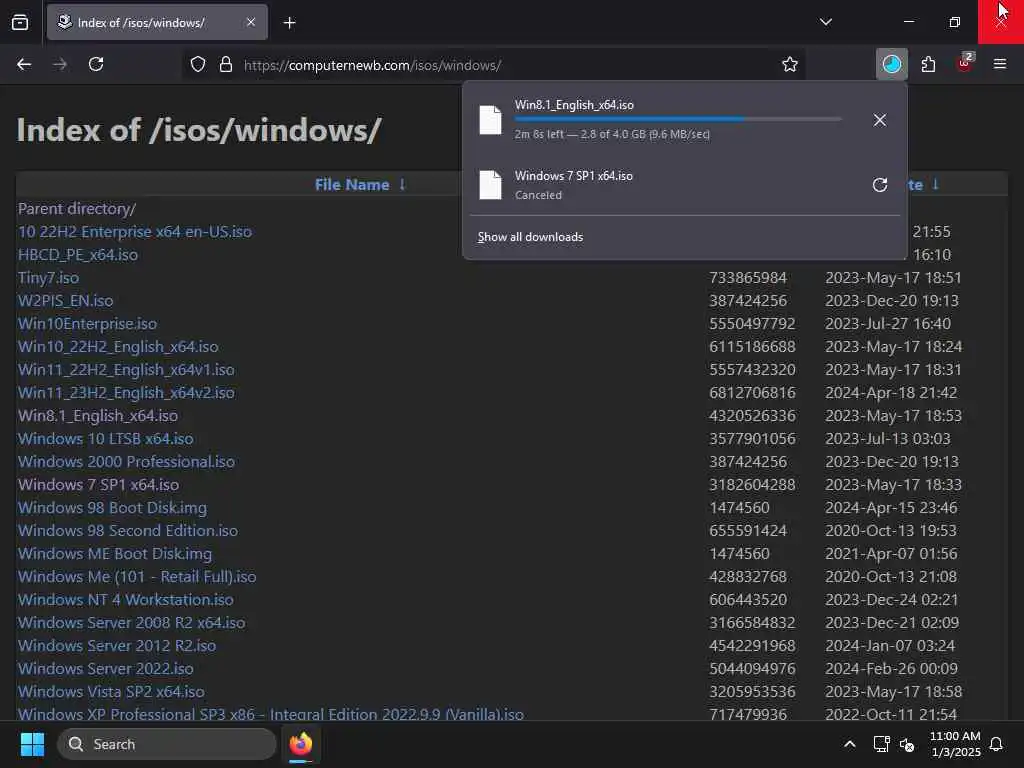Image resolution: width=1024 pixels, height=768 pixels.
Task: Click the Date column descending arrow
Action: (935, 184)
